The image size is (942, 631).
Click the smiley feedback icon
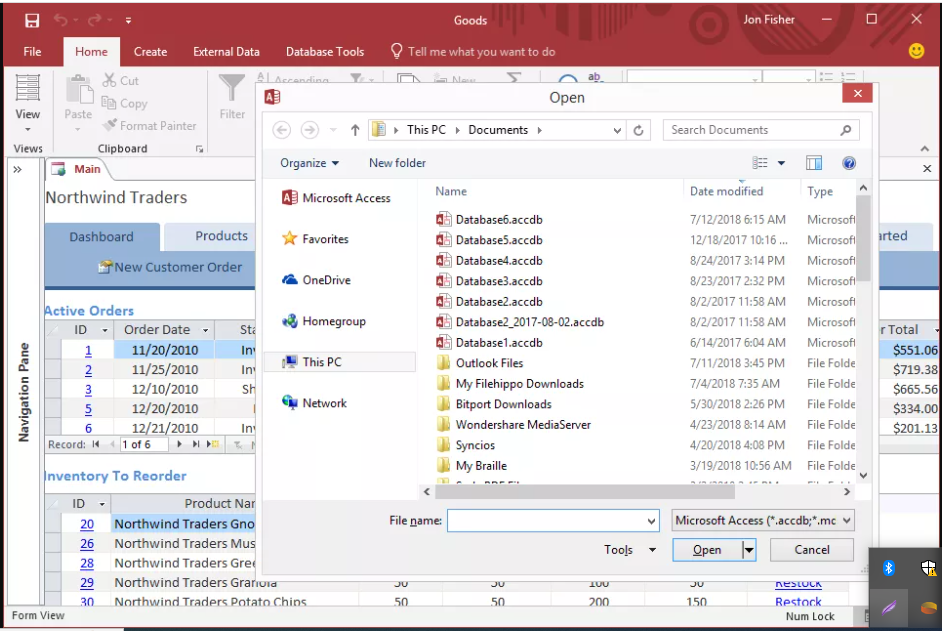coord(916,51)
